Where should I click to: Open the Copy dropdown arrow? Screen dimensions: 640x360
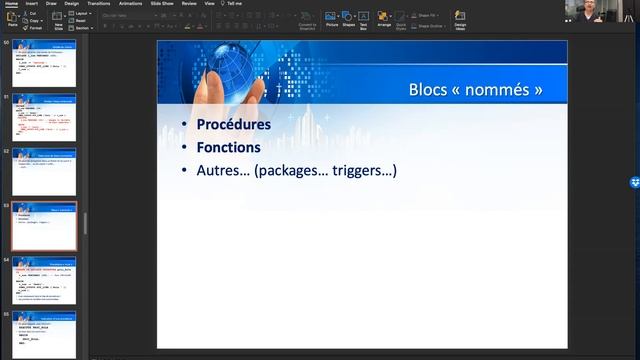pos(41,21)
